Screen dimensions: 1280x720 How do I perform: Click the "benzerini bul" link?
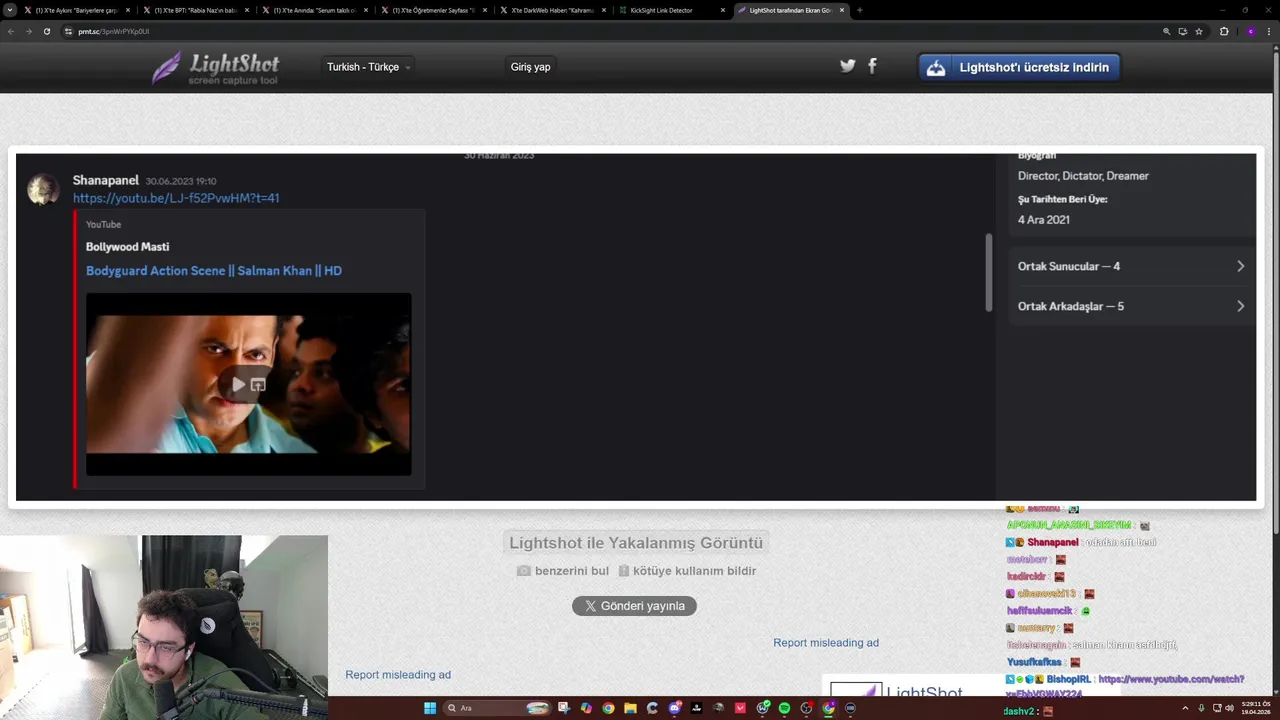[562, 571]
